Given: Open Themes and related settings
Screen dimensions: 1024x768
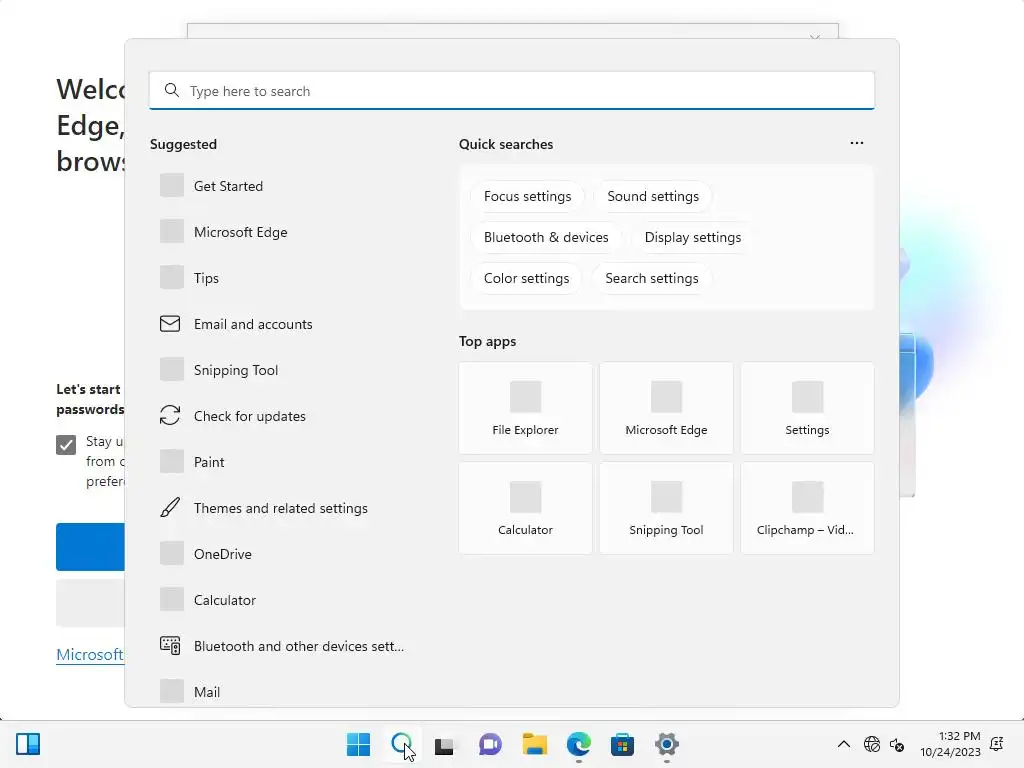Looking at the screenshot, I should click(x=284, y=508).
